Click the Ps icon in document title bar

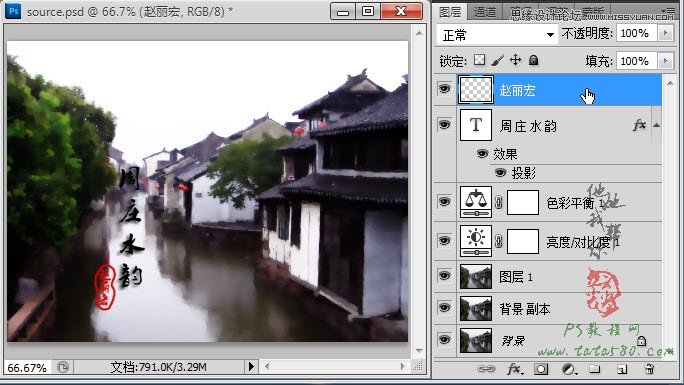(x=13, y=11)
